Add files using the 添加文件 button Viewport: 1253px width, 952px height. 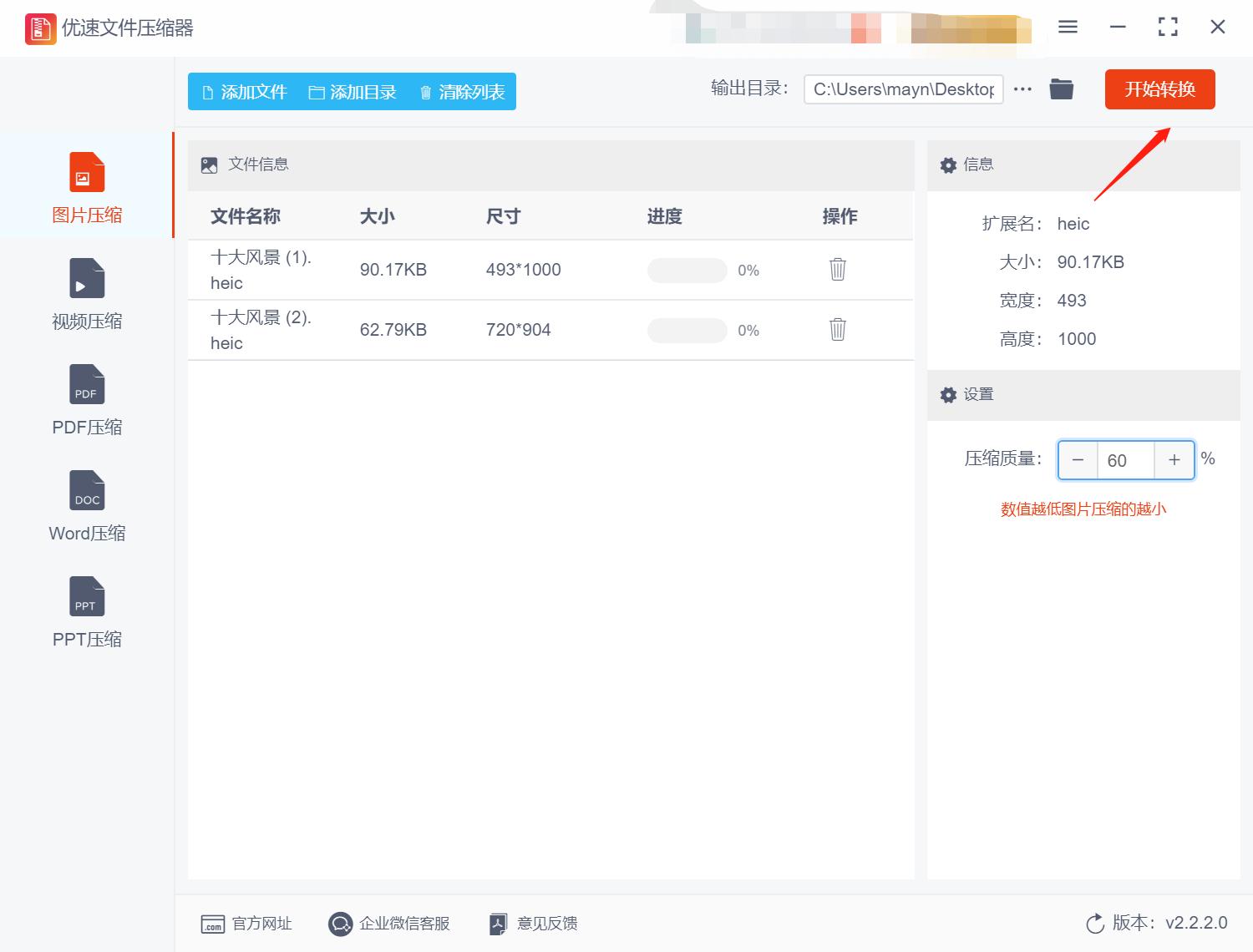point(244,92)
